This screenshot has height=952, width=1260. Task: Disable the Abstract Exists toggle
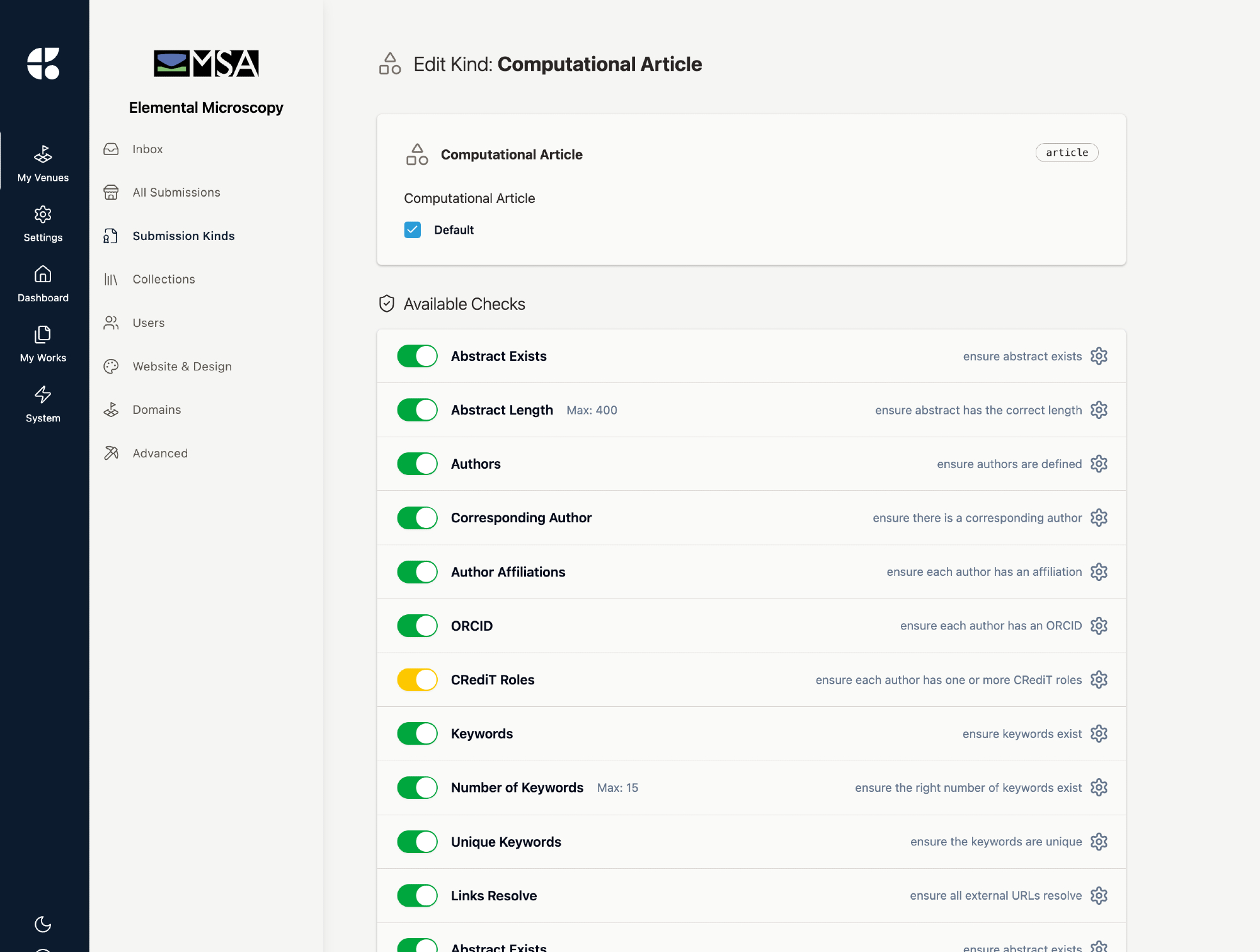click(417, 356)
